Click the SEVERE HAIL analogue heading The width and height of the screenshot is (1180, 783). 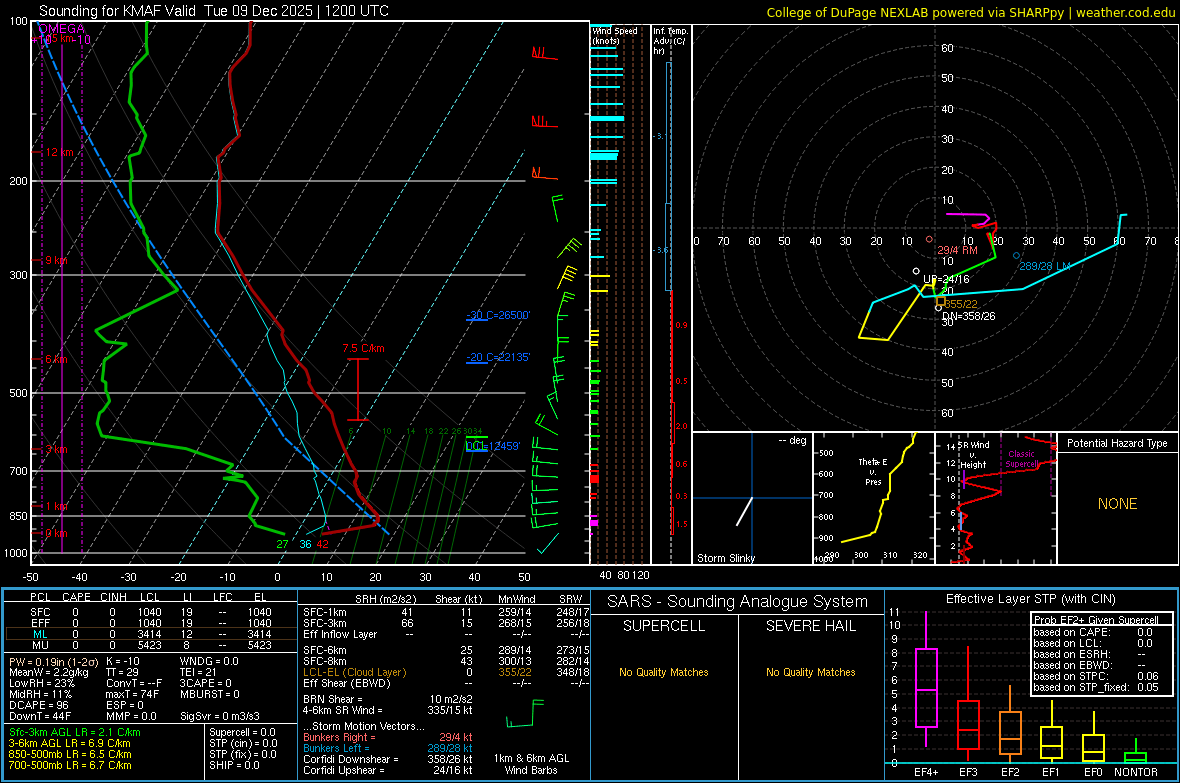point(810,626)
